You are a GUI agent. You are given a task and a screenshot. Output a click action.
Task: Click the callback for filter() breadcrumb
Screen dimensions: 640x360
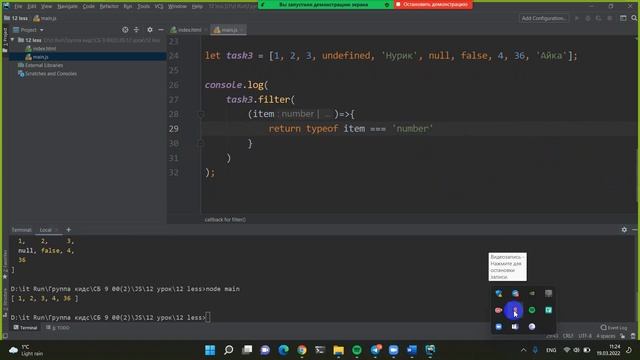point(225,220)
